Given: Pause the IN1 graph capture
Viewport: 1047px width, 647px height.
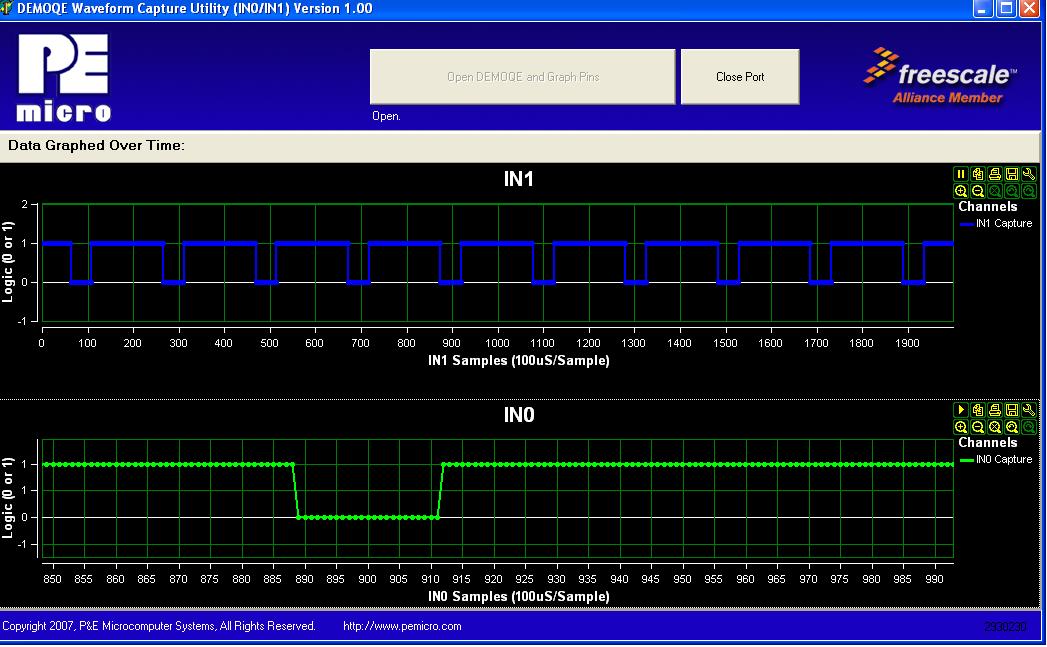Looking at the screenshot, I should [961, 174].
